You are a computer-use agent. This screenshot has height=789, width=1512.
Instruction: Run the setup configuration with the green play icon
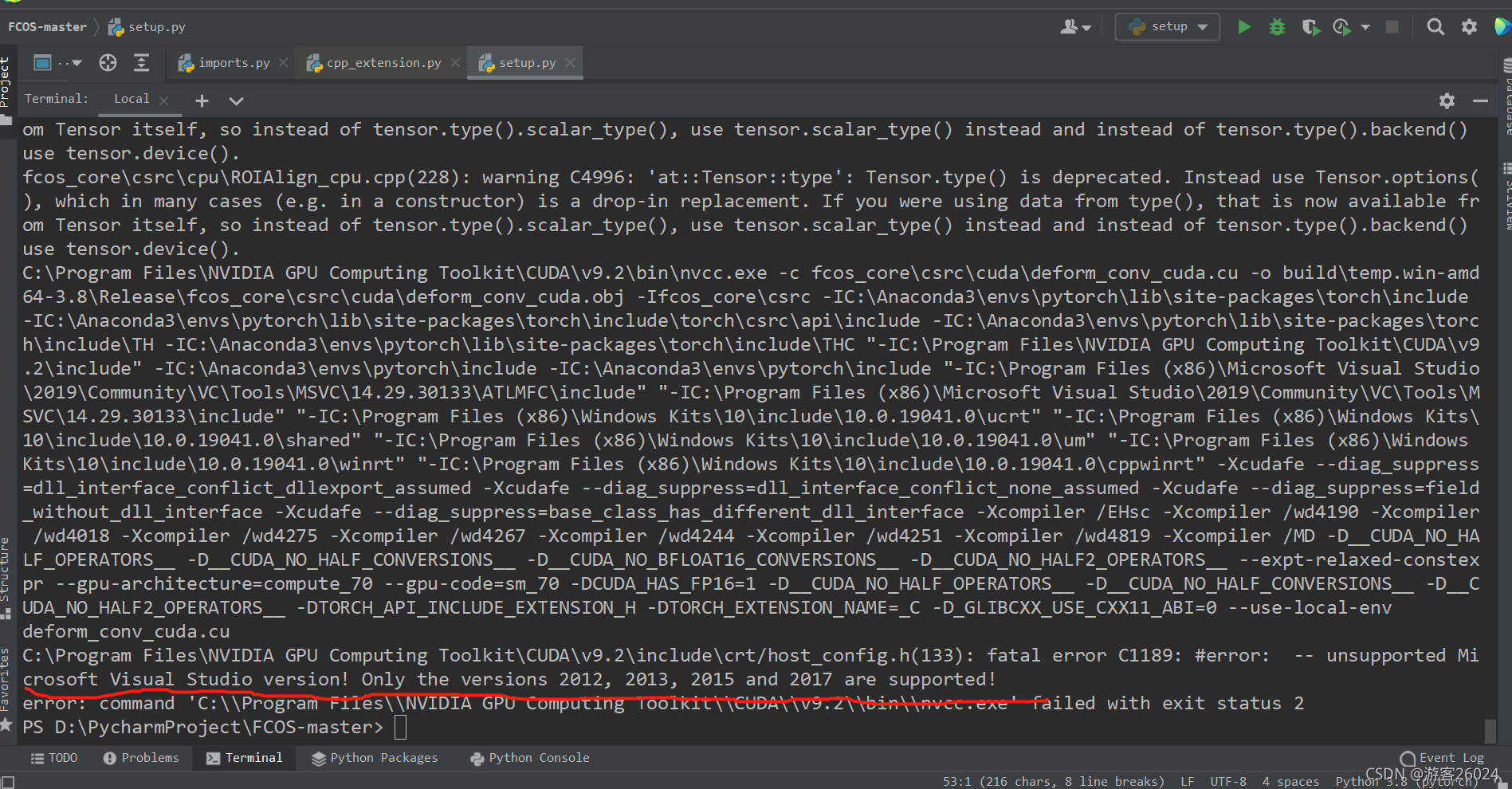(x=1244, y=26)
